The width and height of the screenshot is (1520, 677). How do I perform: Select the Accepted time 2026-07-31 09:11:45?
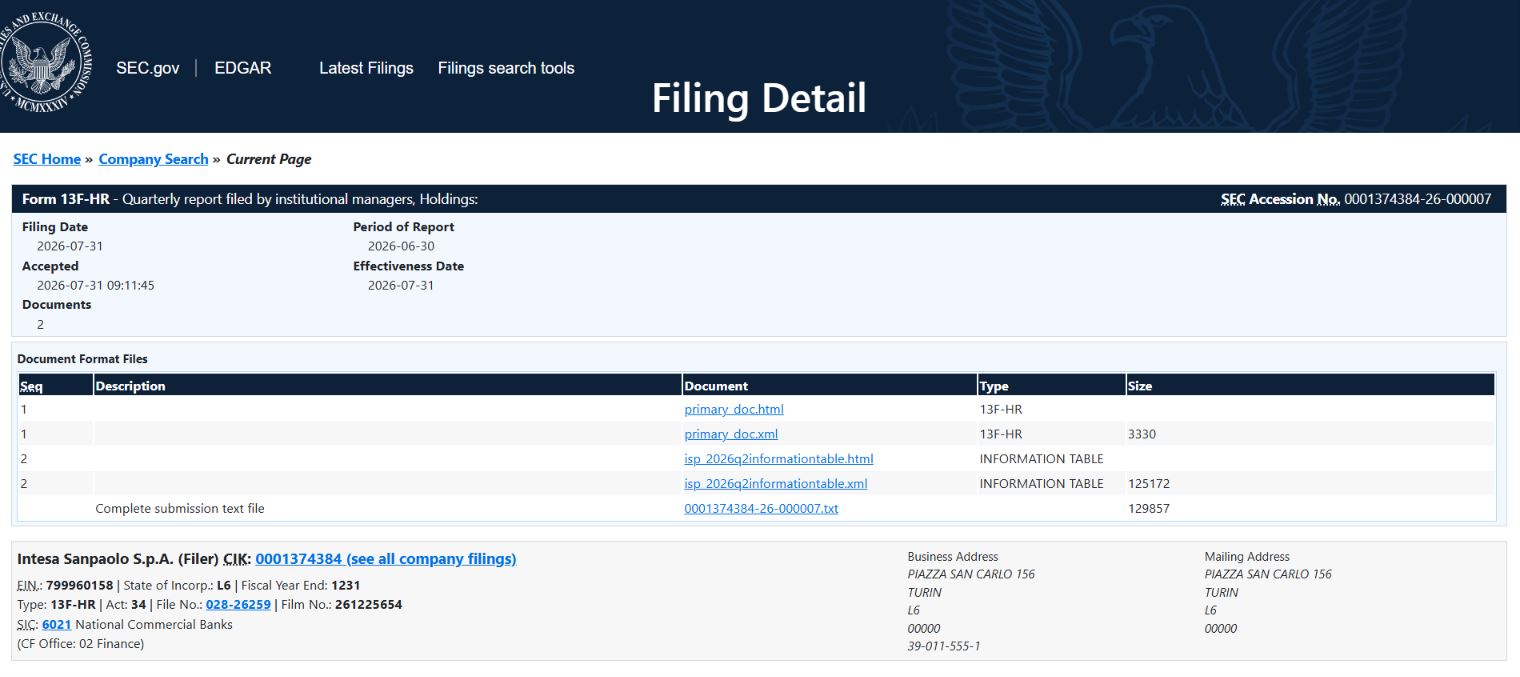click(x=96, y=285)
